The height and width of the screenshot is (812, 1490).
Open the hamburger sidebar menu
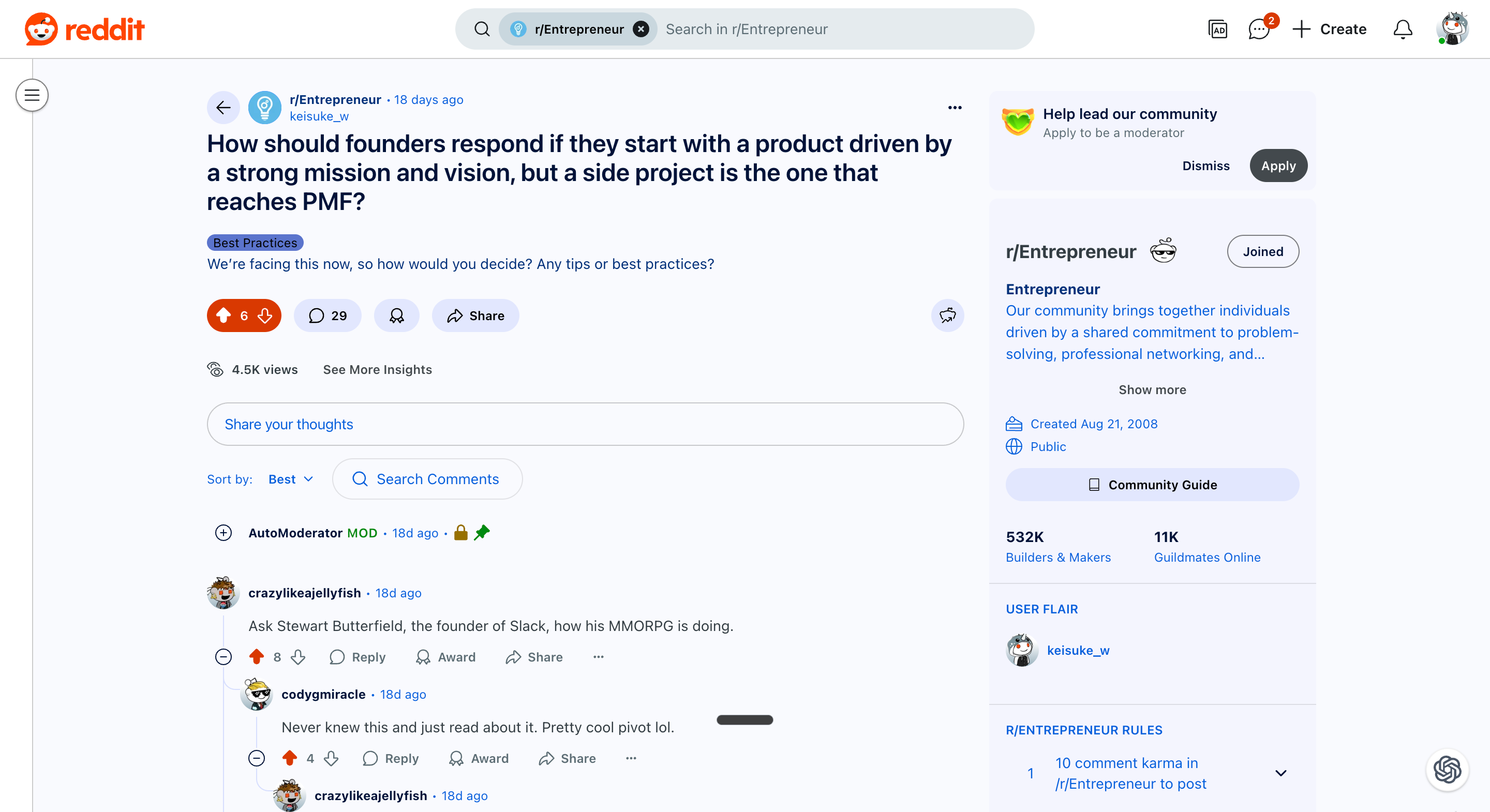(32, 96)
